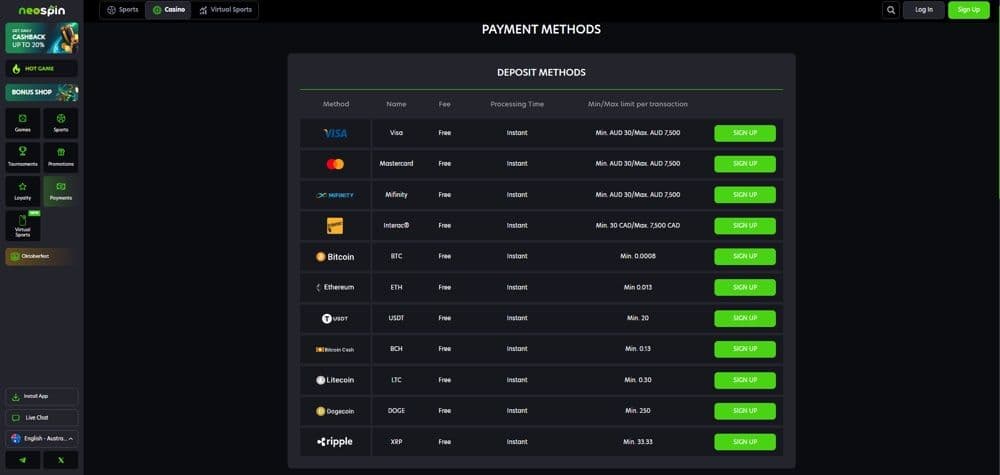Click Sign Up in the BCH row
Viewport: 1000px width, 475px height.
point(745,349)
